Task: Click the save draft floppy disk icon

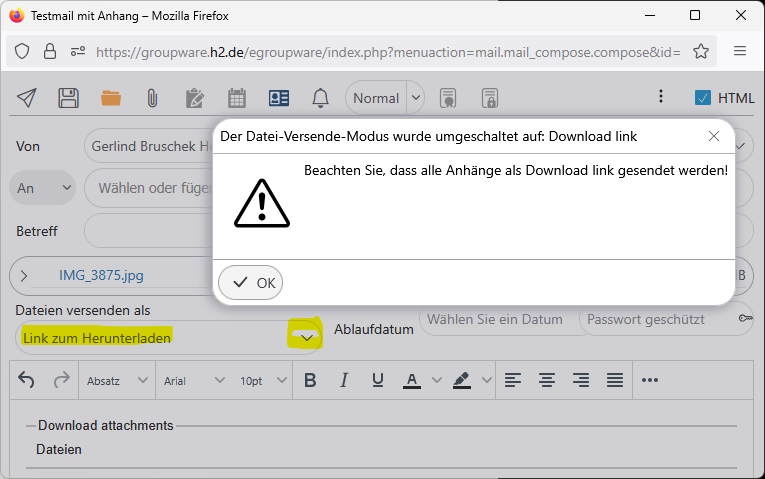Action: pos(68,98)
